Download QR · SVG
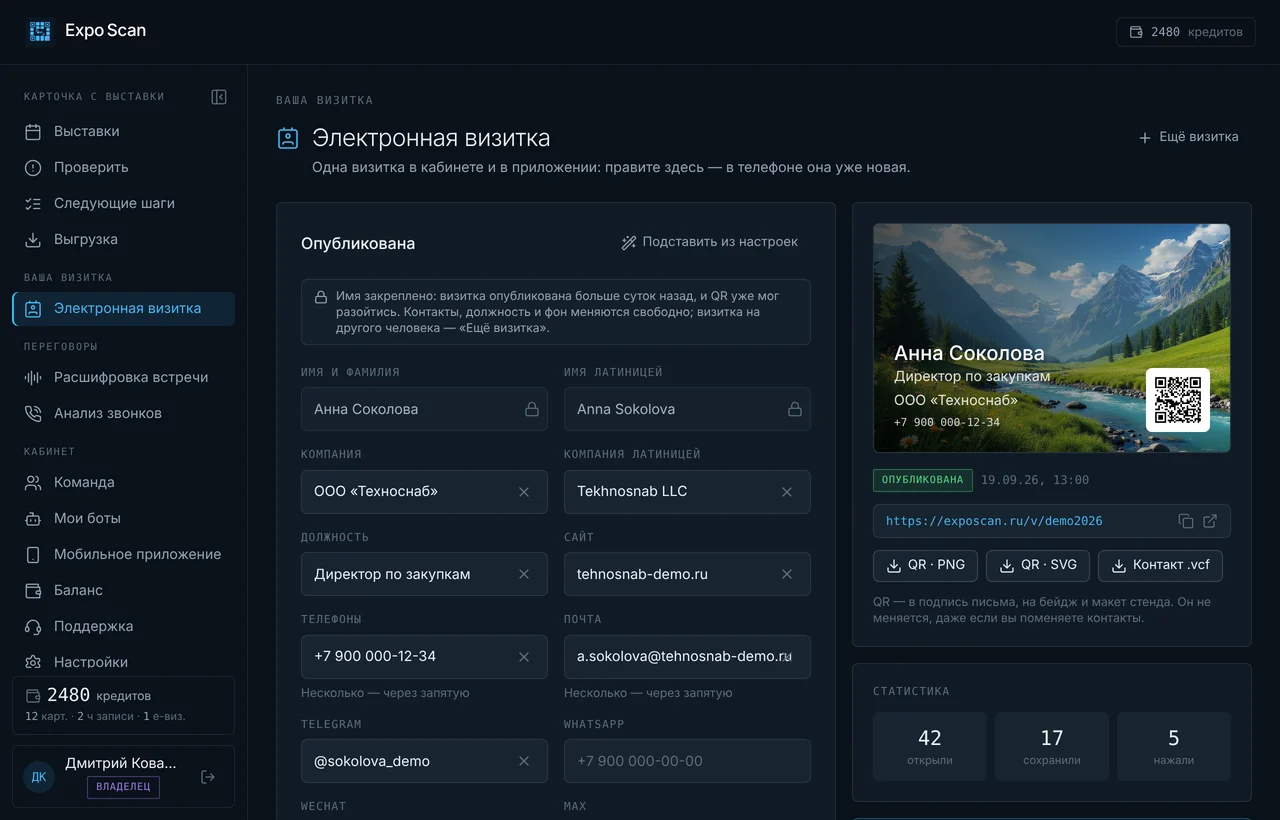 coord(1038,565)
